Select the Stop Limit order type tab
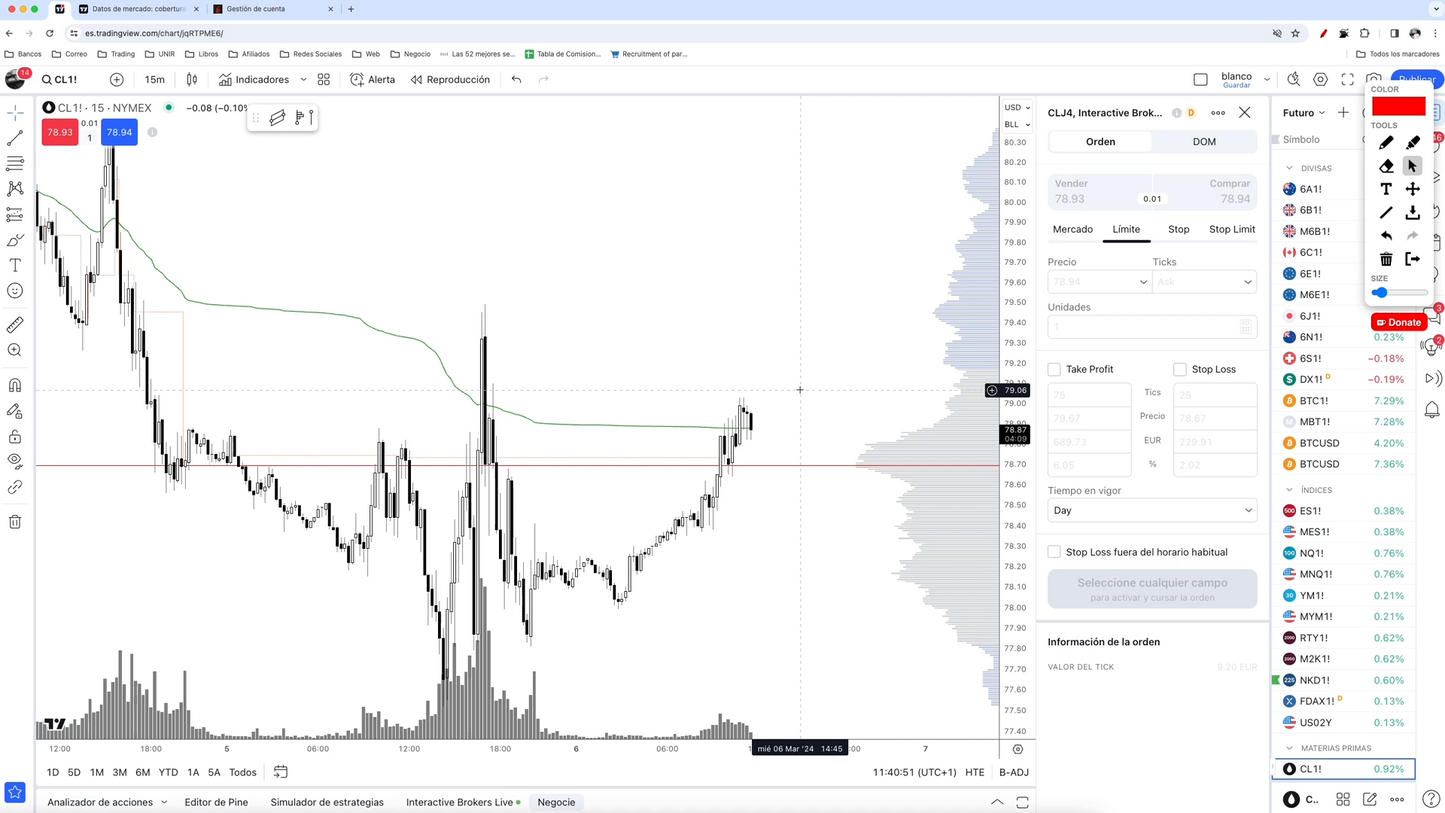Screen dimensions: 1445x813 click(1232, 230)
